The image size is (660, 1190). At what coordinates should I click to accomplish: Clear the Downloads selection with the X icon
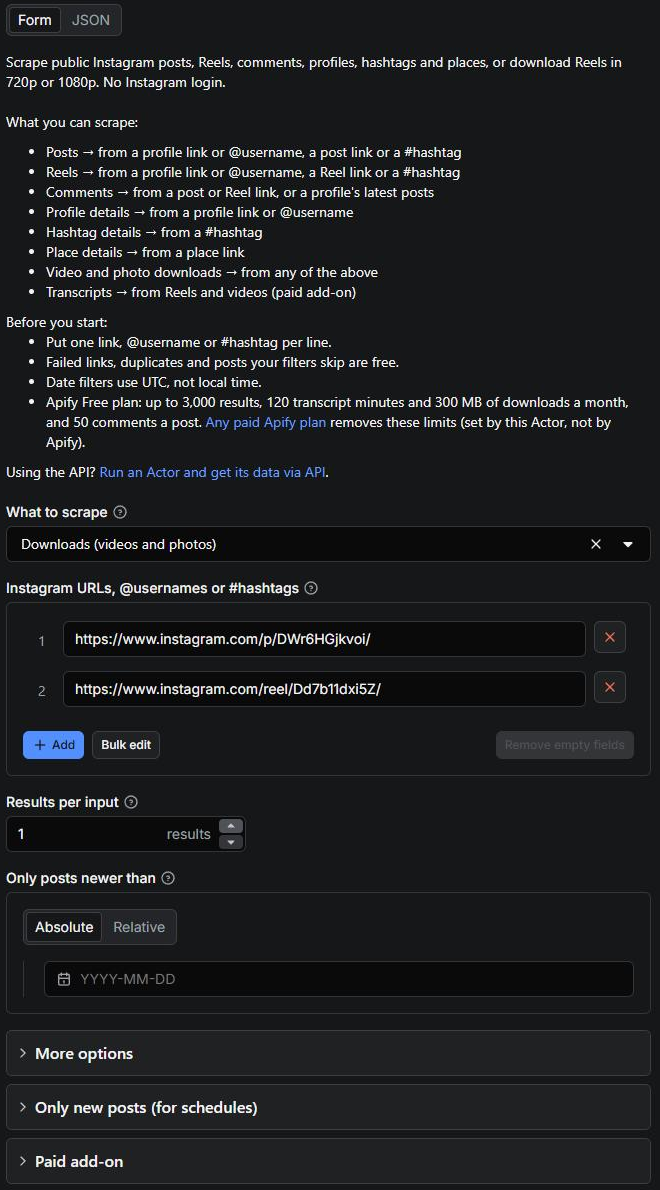[x=596, y=544]
